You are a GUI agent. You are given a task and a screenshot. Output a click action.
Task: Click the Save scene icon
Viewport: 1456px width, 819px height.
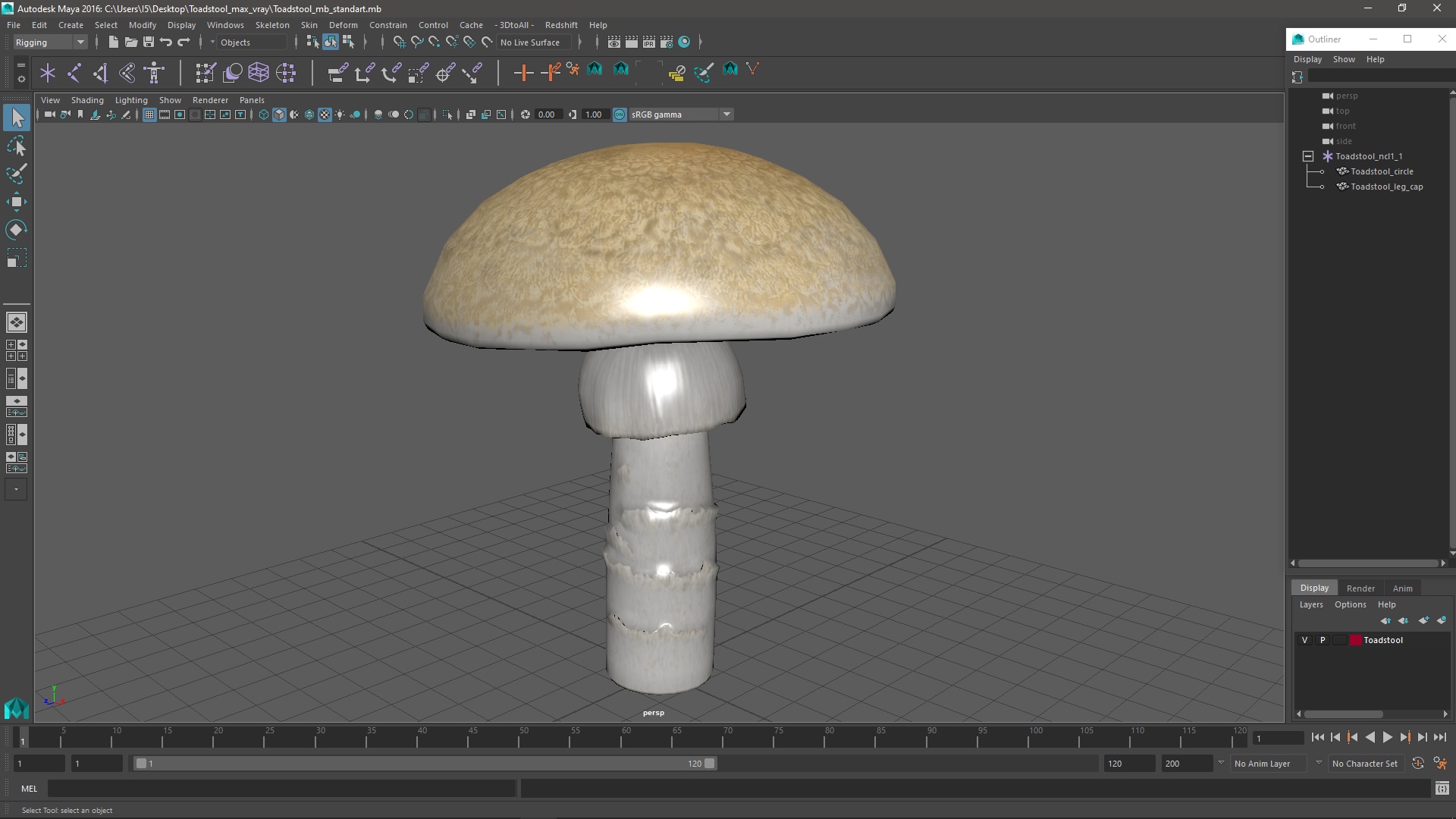[149, 42]
